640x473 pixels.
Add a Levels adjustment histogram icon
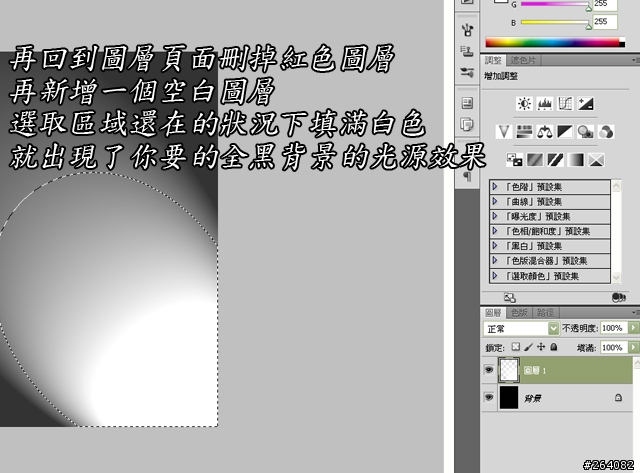click(545, 104)
